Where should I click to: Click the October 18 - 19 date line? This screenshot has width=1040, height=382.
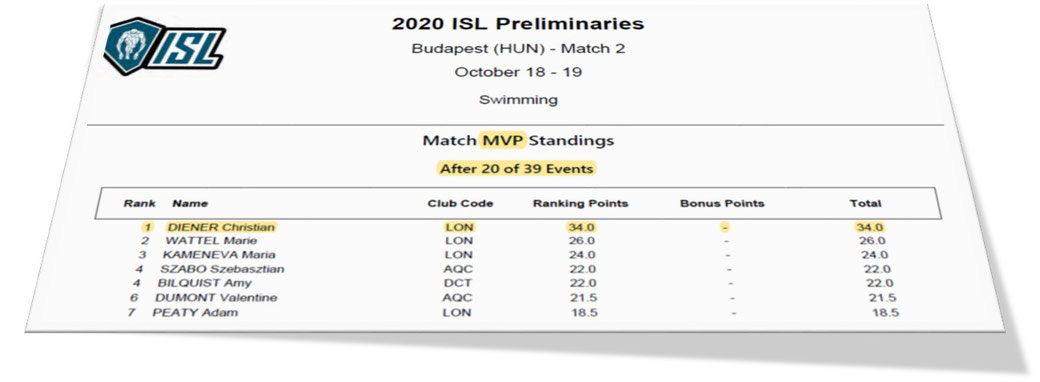coord(518,72)
